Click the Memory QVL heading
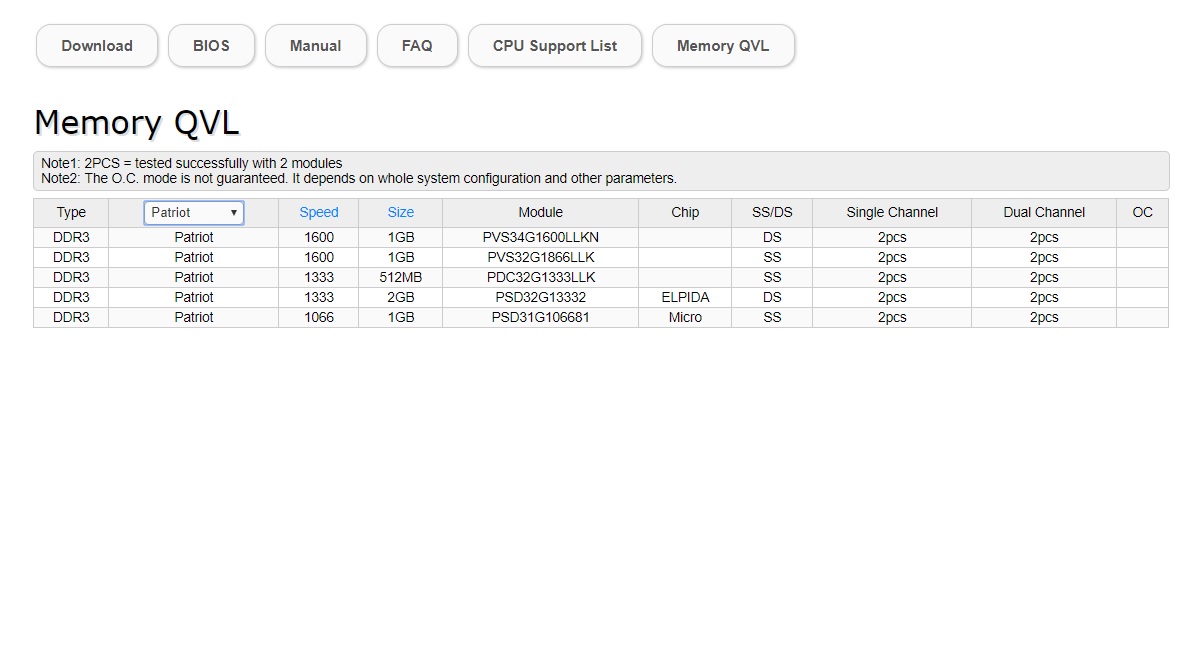The image size is (1185, 648). (137, 122)
